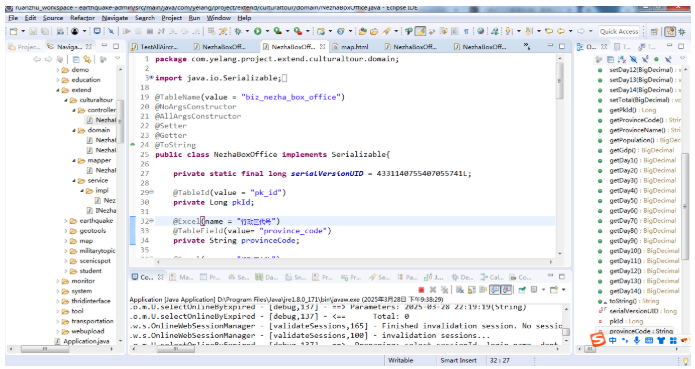695x369 pixels.
Task: Toggle Show Console on standard error change
Action: (x=506, y=290)
